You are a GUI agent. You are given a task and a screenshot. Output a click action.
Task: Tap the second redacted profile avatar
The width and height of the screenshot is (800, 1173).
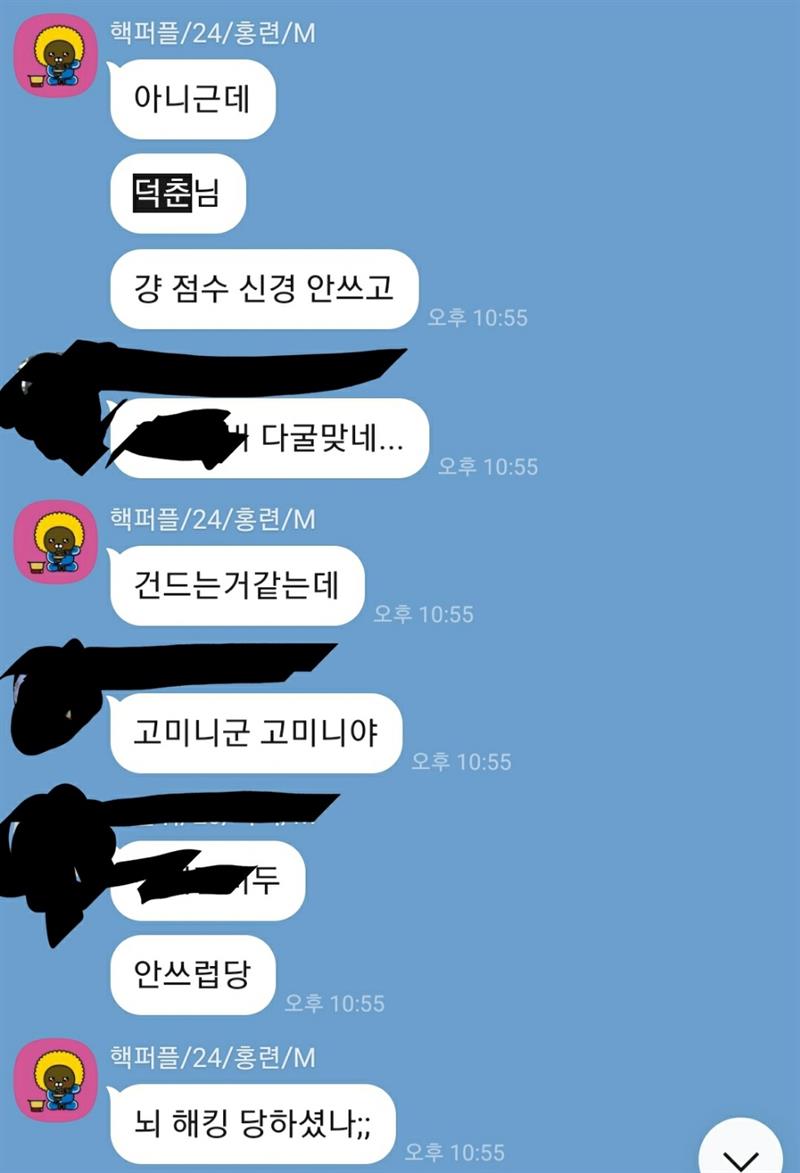click(52, 692)
